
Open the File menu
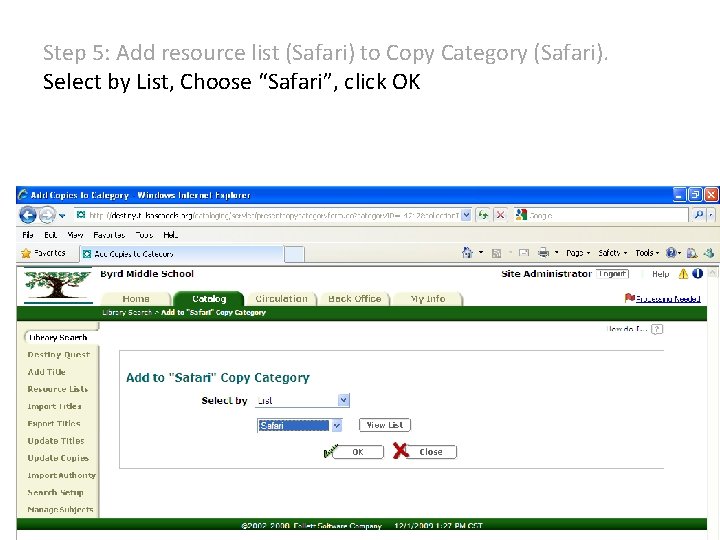[x=28, y=235]
